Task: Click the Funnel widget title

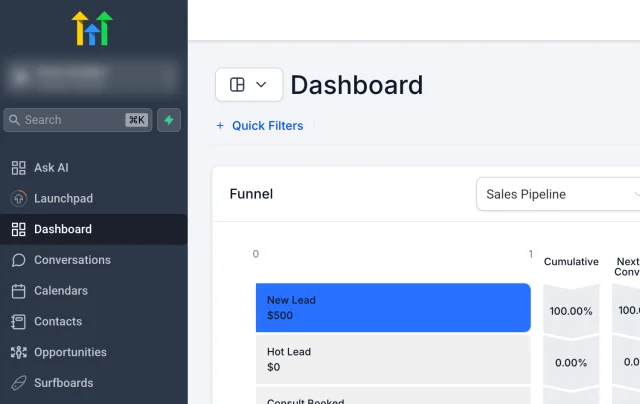Action: 251,194
